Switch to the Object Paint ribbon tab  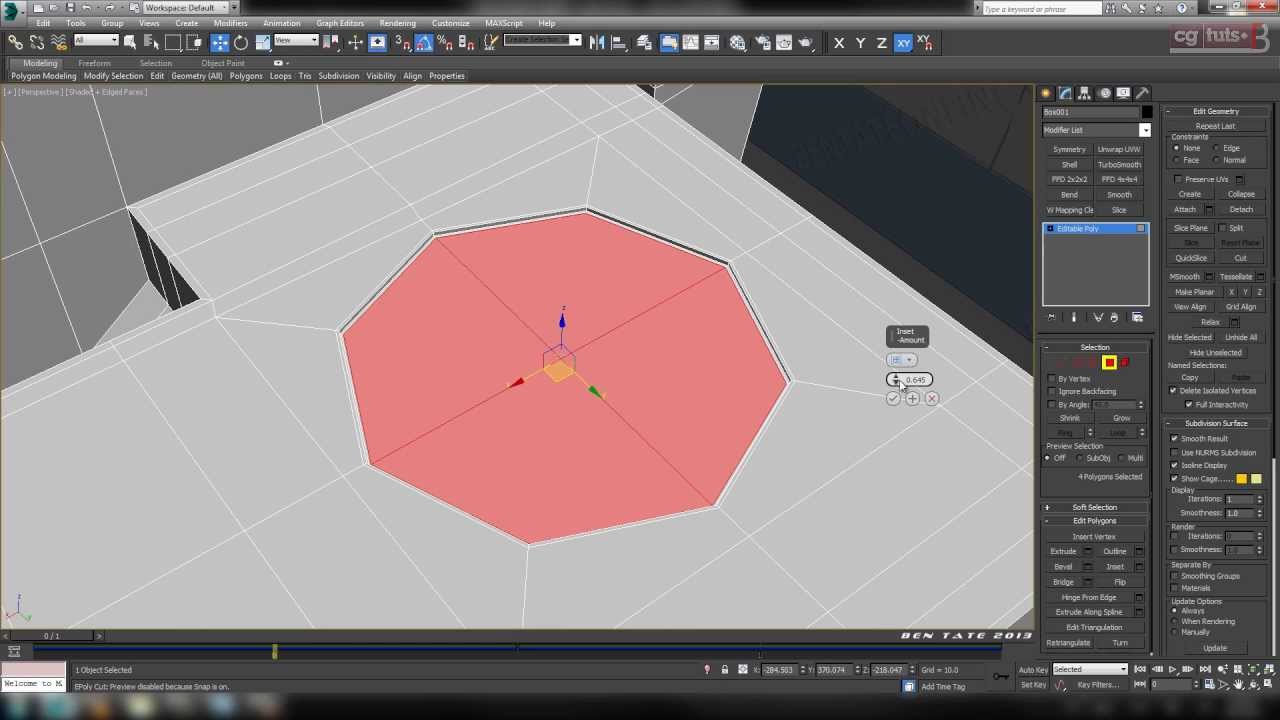222,63
